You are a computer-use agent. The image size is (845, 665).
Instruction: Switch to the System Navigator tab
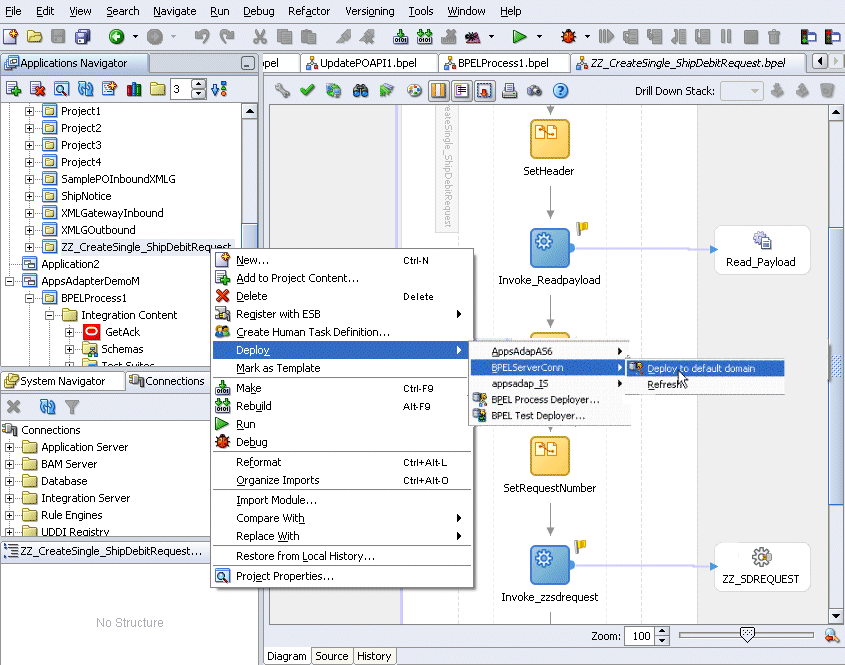62,381
